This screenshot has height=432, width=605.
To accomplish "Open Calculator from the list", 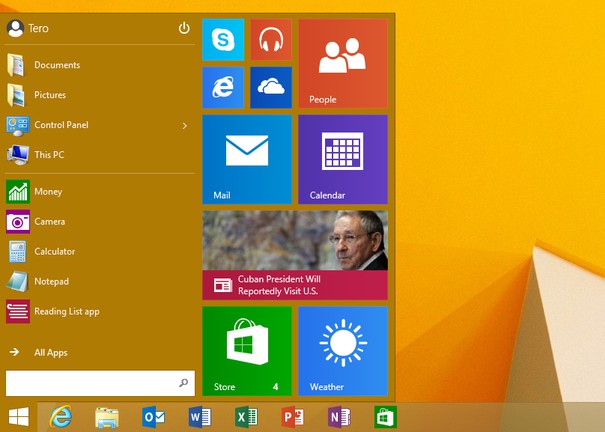I will point(100,251).
